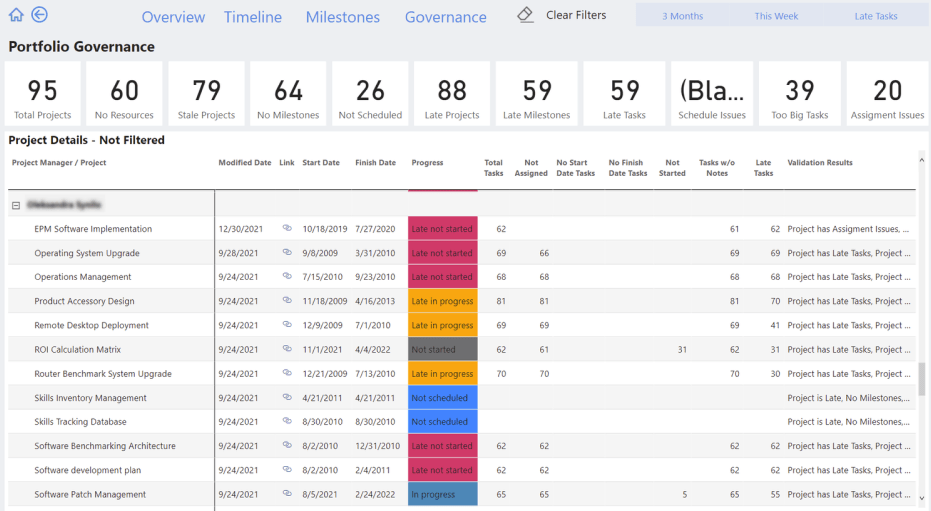Click finish date 4/16/2013
Image resolution: width=931 pixels, height=511 pixels.
point(375,301)
